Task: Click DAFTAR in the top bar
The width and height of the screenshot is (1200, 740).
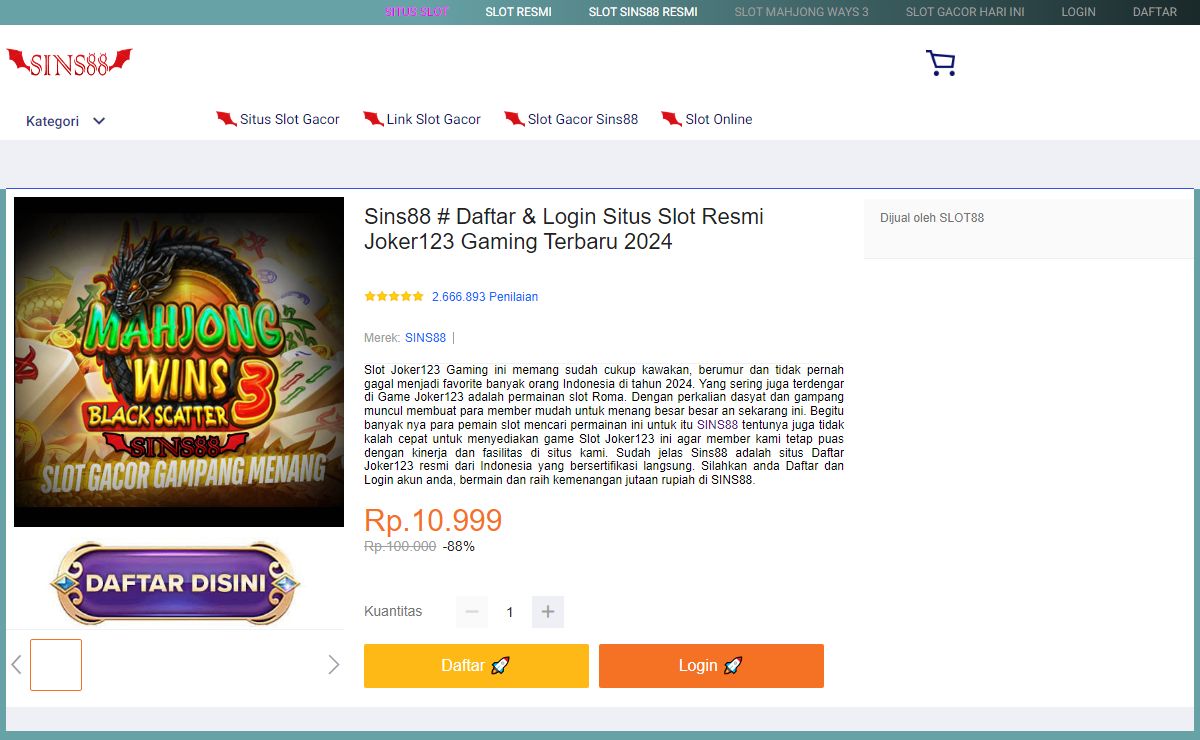Action: coord(1155,12)
